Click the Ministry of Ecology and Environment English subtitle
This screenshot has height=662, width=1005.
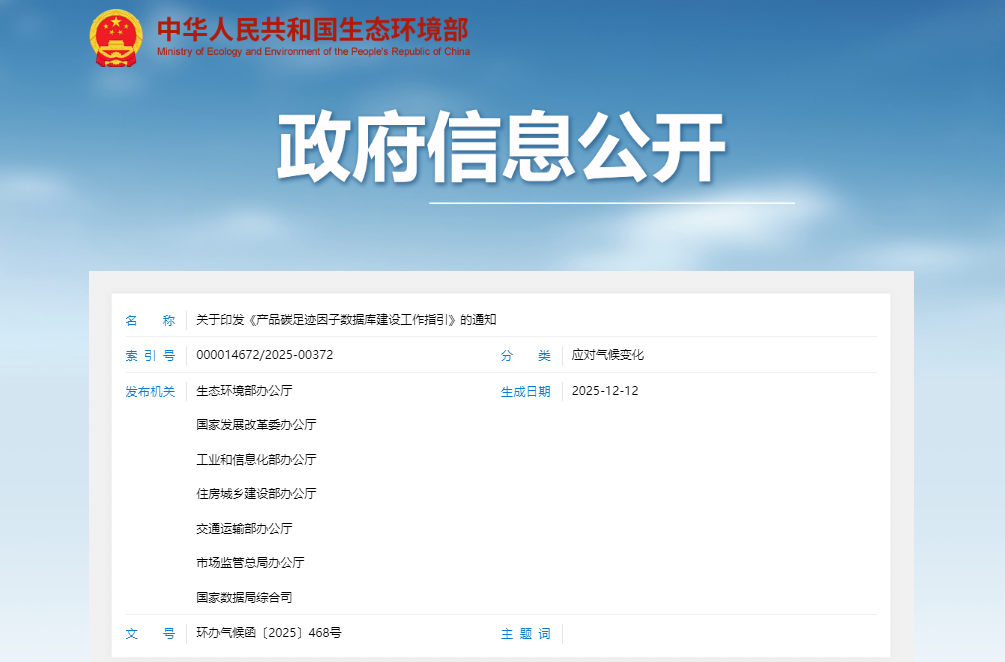coord(313,52)
